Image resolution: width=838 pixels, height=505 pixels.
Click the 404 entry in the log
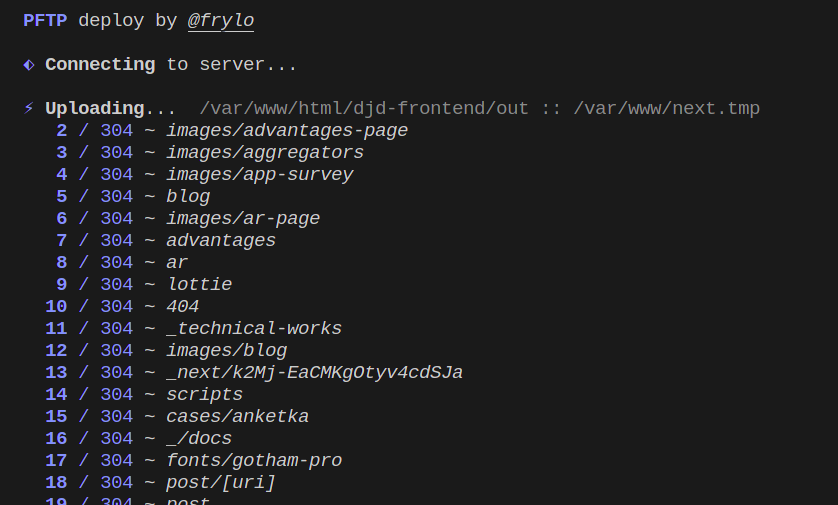(x=183, y=306)
